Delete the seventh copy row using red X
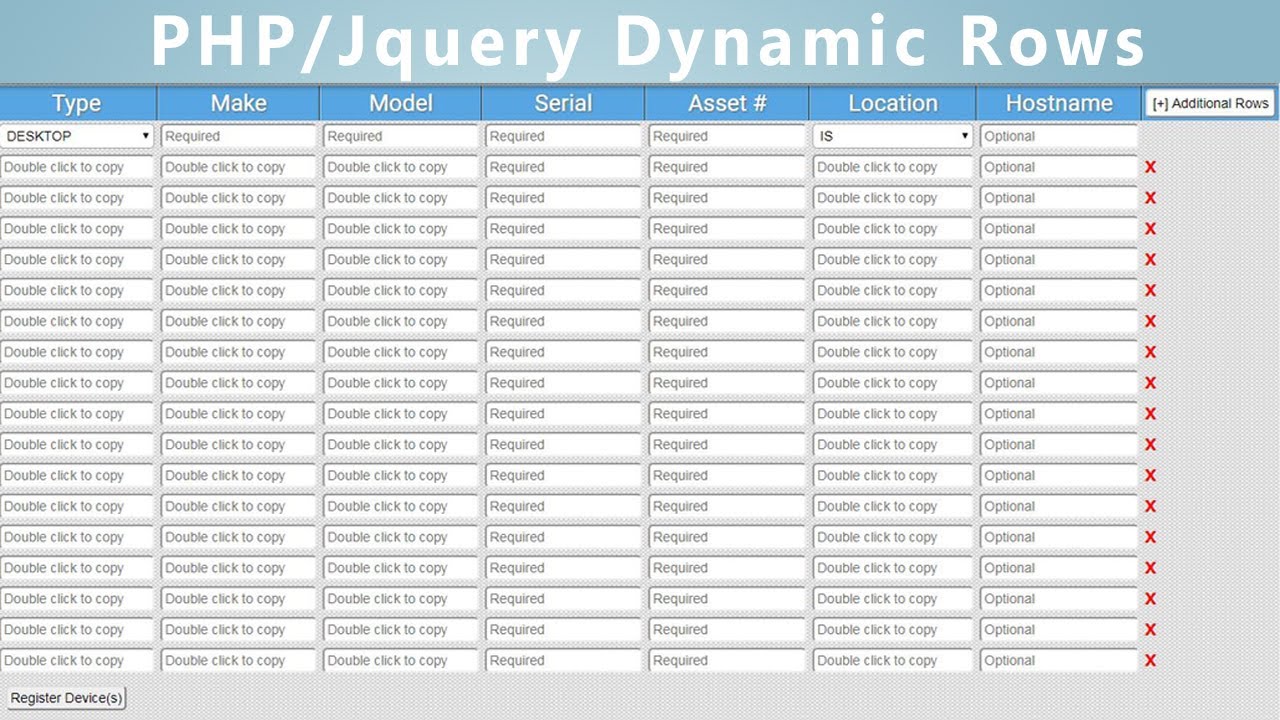The width and height of the screenshot is (1280, 720). point(1150,352)
